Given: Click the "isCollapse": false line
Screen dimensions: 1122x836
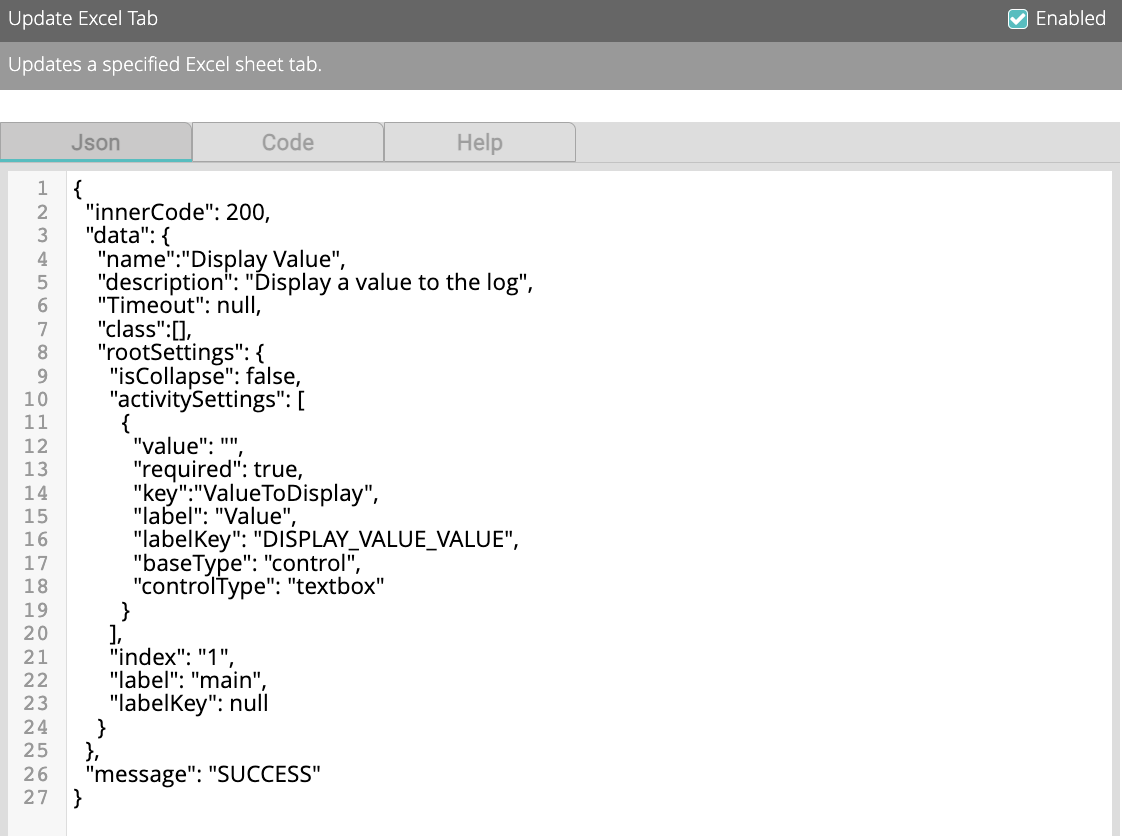Looking at the screenshot, I should click(x=205, y=375).
